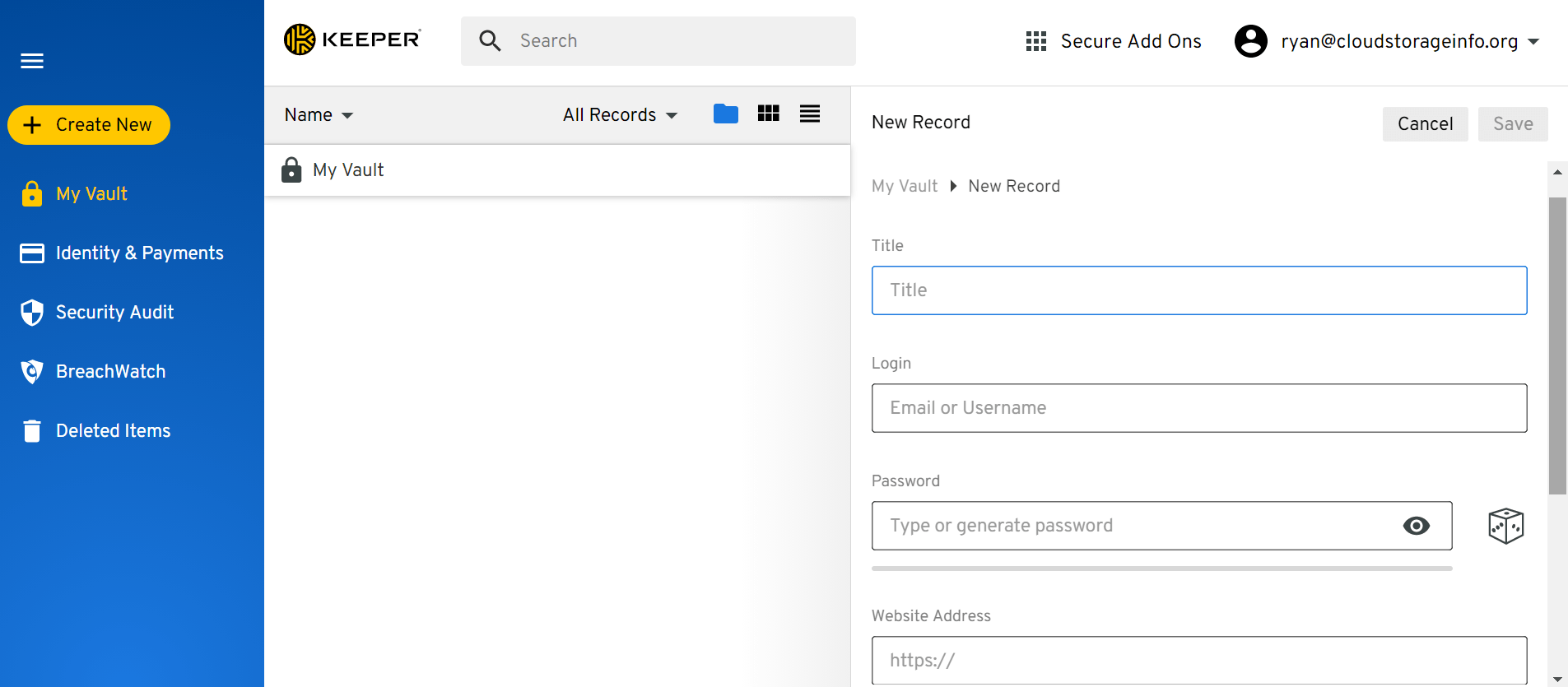
Task: Open Deleted Items section
Action: (114, 430)
